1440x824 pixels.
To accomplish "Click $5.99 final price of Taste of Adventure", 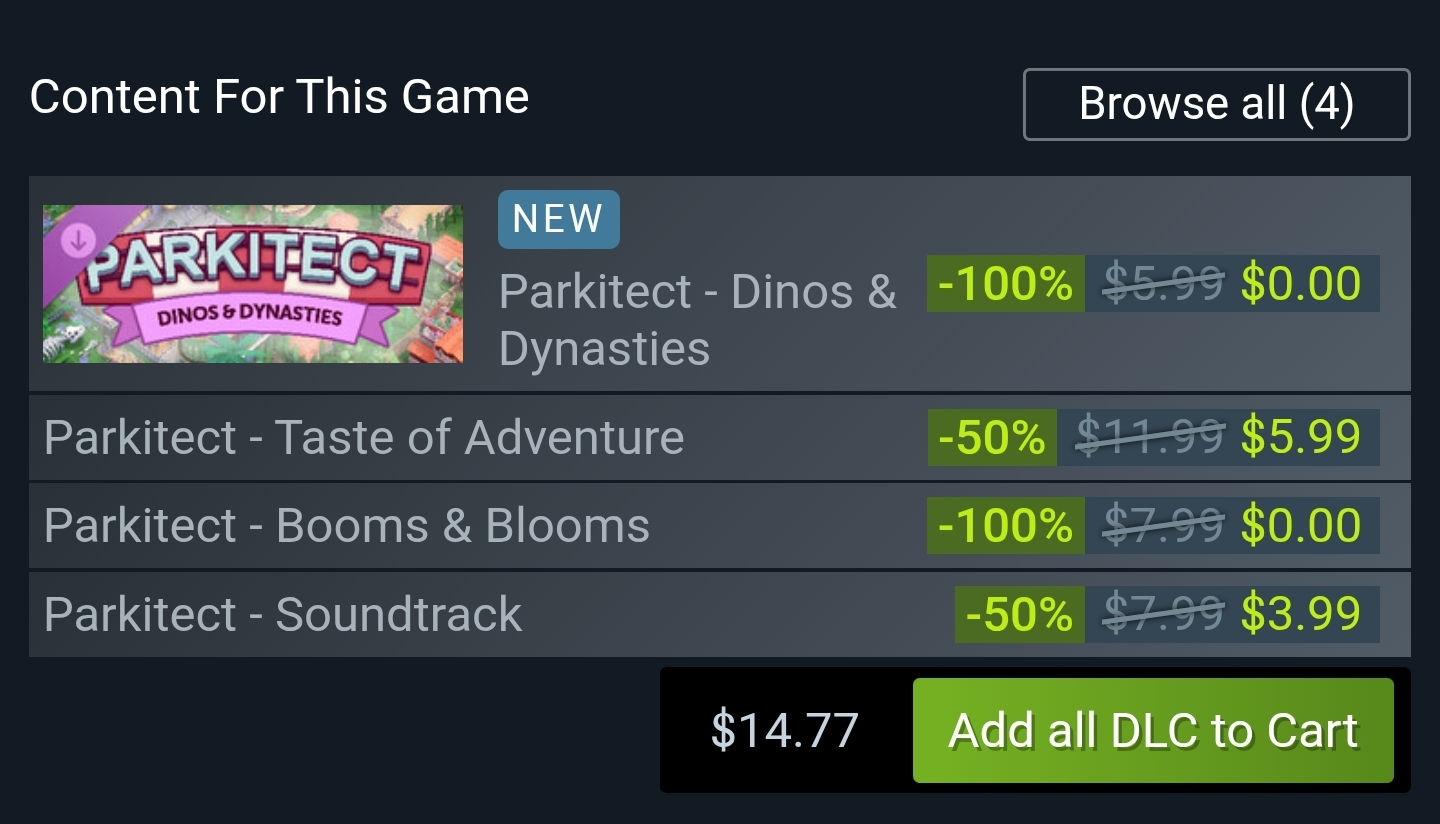I will pos(1301,438).
